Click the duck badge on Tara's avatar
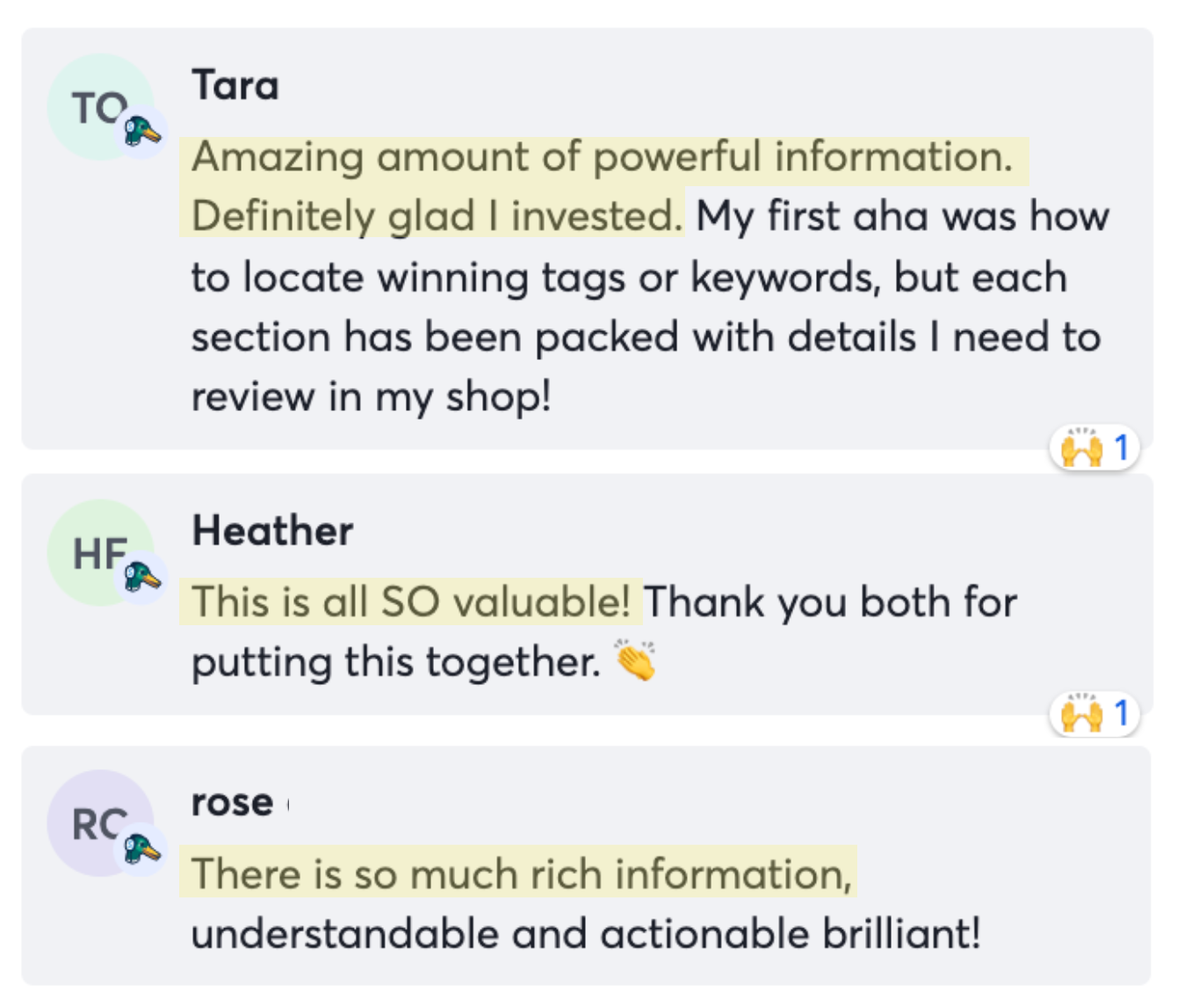This screenshot has width=1177, height=1008. (142, 133)
